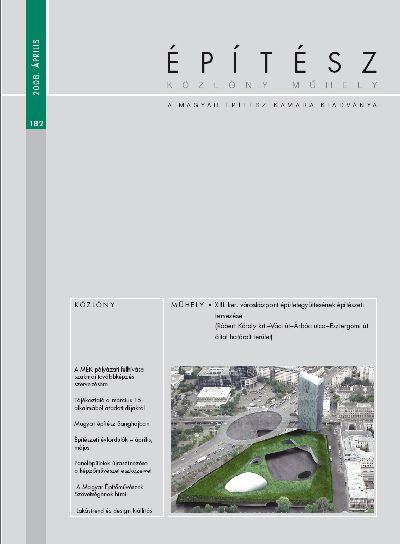Image resolution: width=400 pixels, height=544 pixels.
Task: Click the grey vertical bar below green strip
Action: point(36,337)
